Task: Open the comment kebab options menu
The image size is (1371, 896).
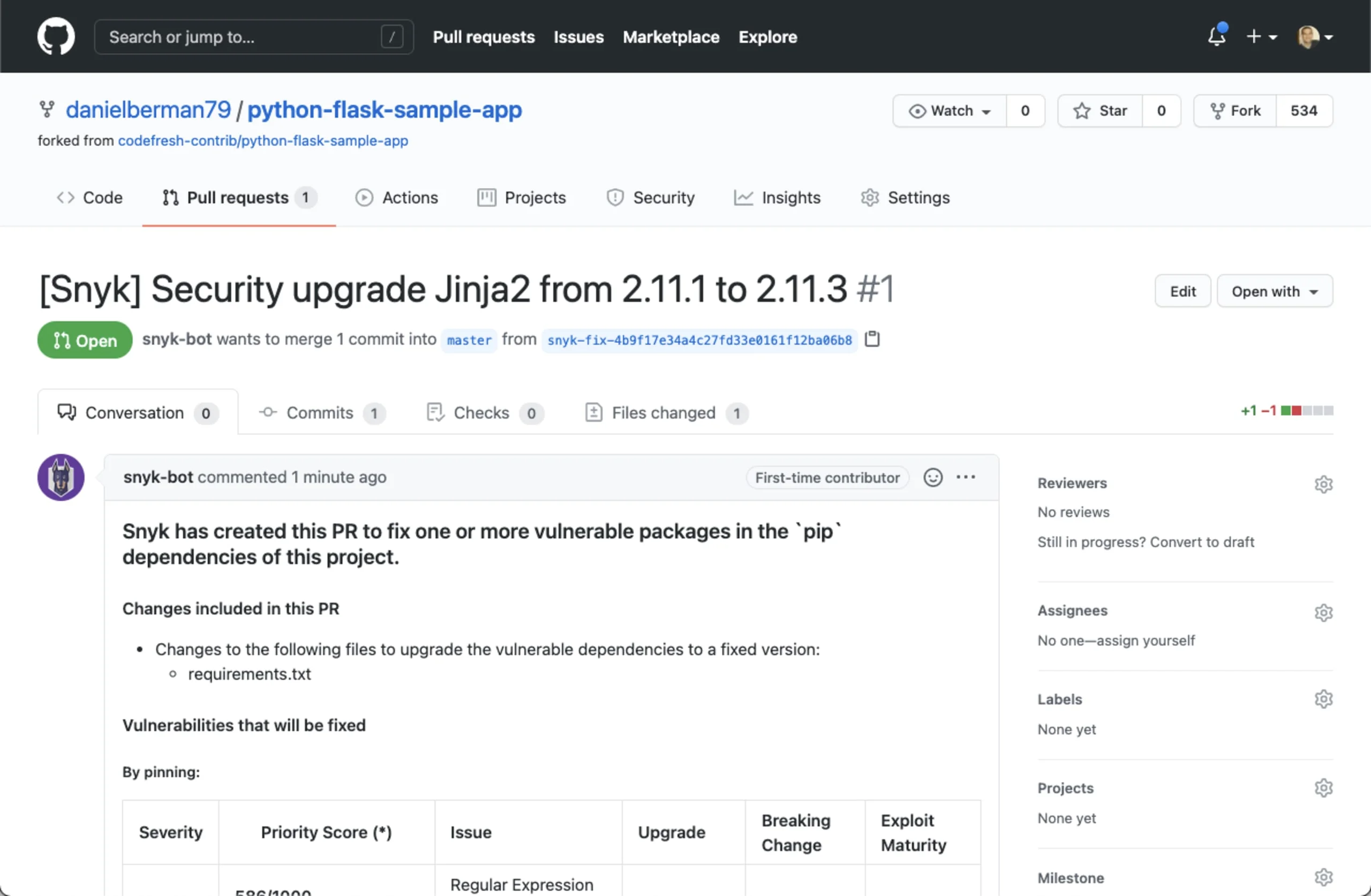Action: tap(966, 477)
